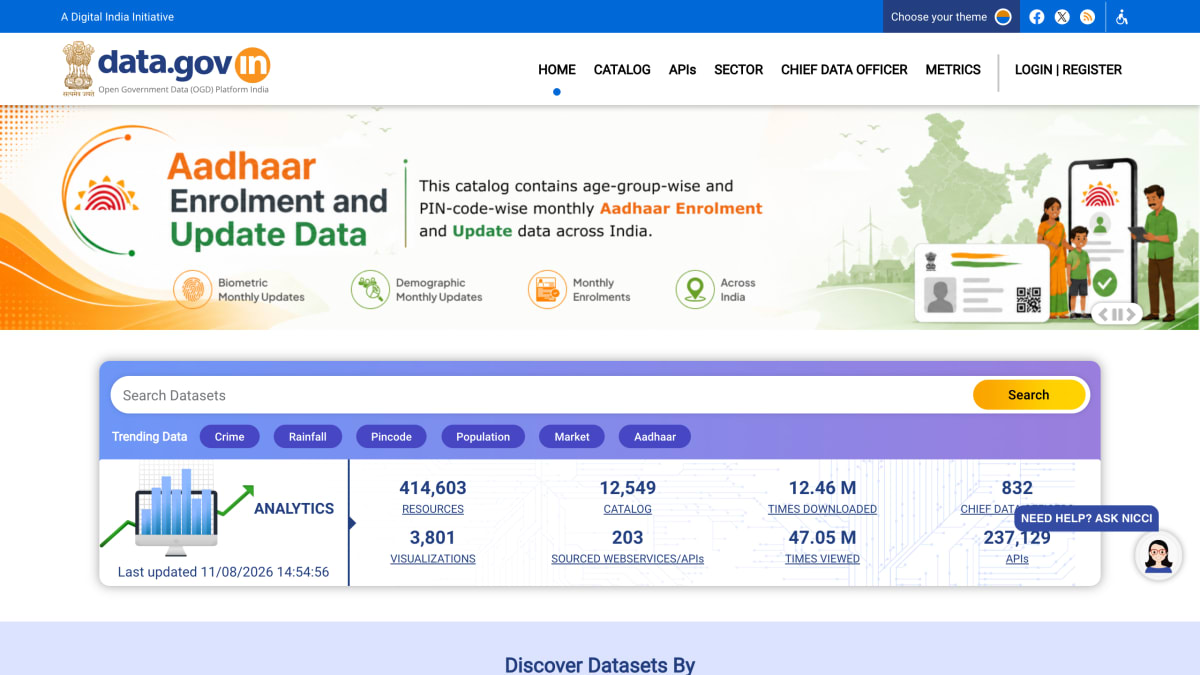Open accessibility options wheelchair icon
The height and width of the screenshot is (675, 1200).
1122,17
